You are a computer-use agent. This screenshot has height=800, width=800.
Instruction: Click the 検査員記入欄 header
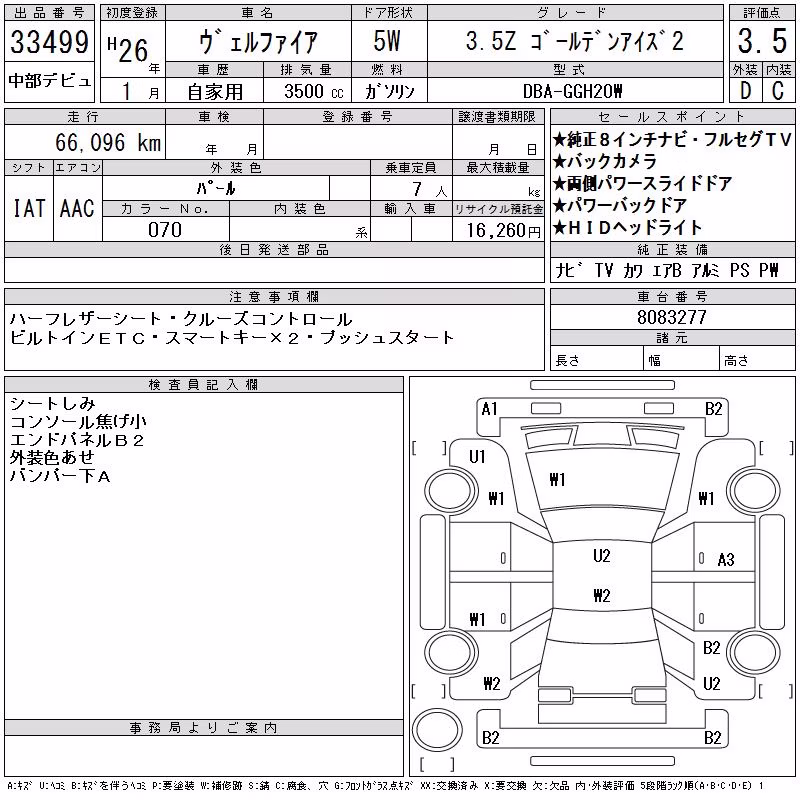click(x=204, y=384)
